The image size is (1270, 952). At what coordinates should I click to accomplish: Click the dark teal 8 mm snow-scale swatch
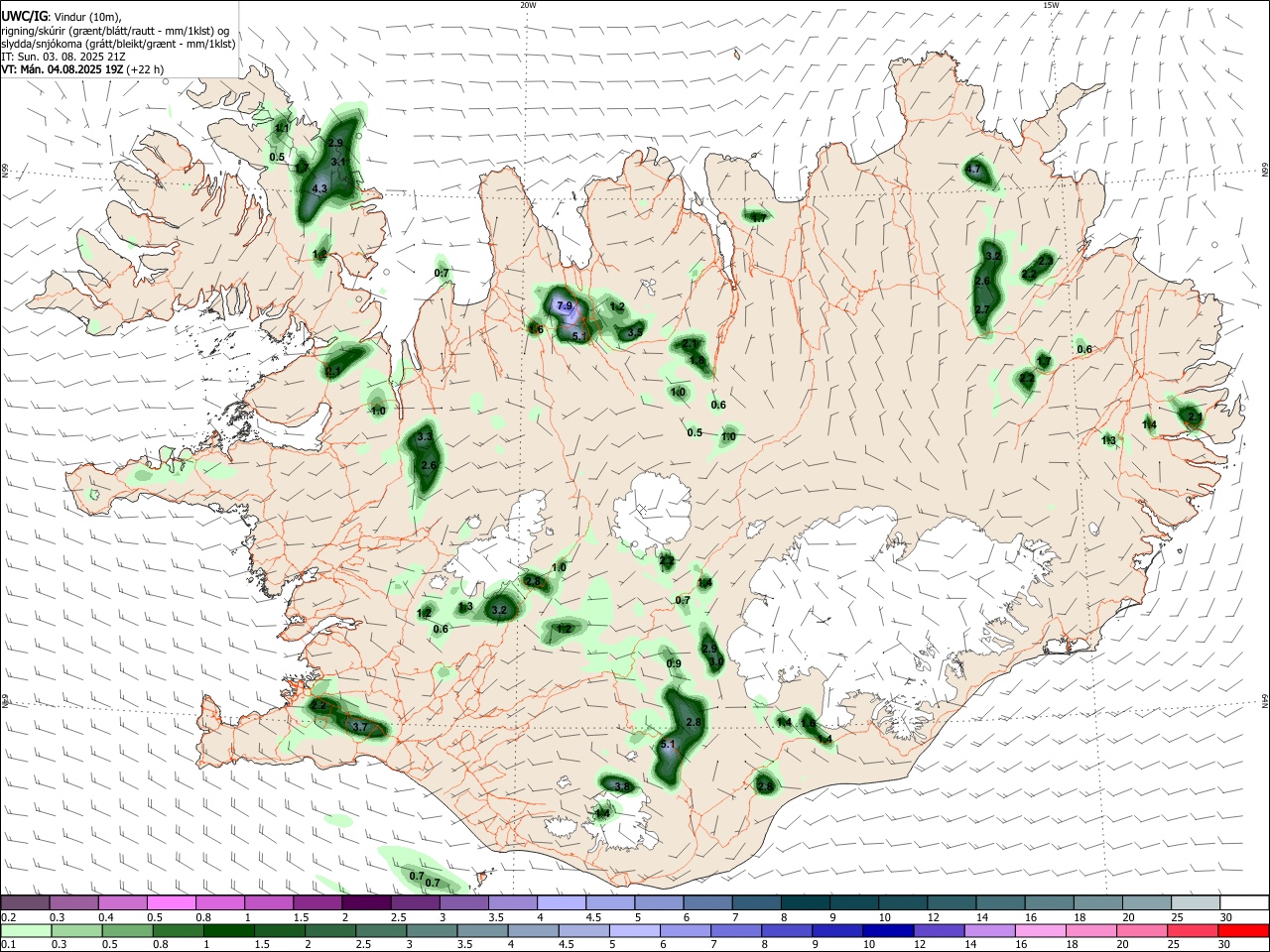click(x=805, y=903)
